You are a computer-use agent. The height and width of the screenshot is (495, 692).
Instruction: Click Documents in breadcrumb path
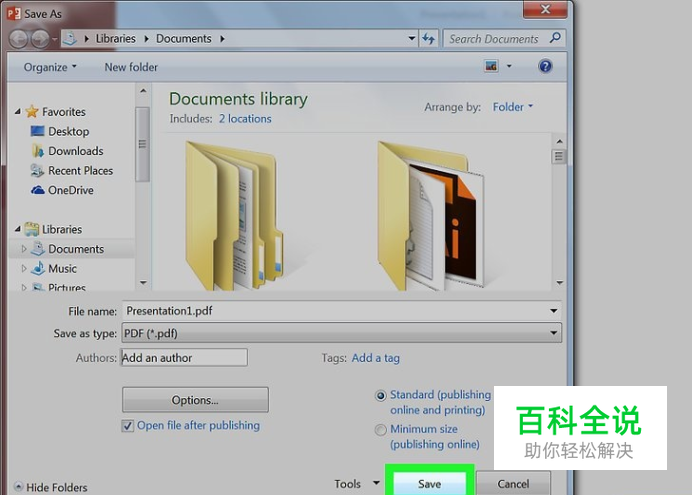tap(184, 39)
